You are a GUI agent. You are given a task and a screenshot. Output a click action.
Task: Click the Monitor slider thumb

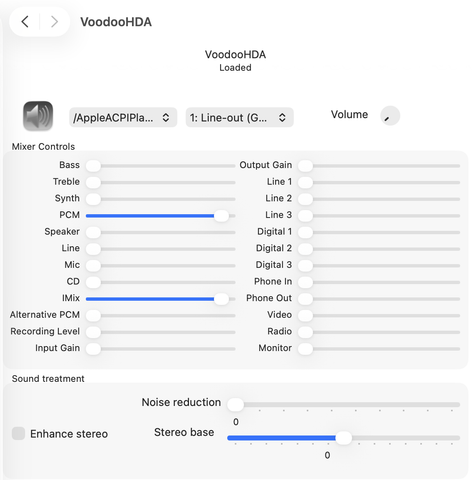tap(305, 349)
